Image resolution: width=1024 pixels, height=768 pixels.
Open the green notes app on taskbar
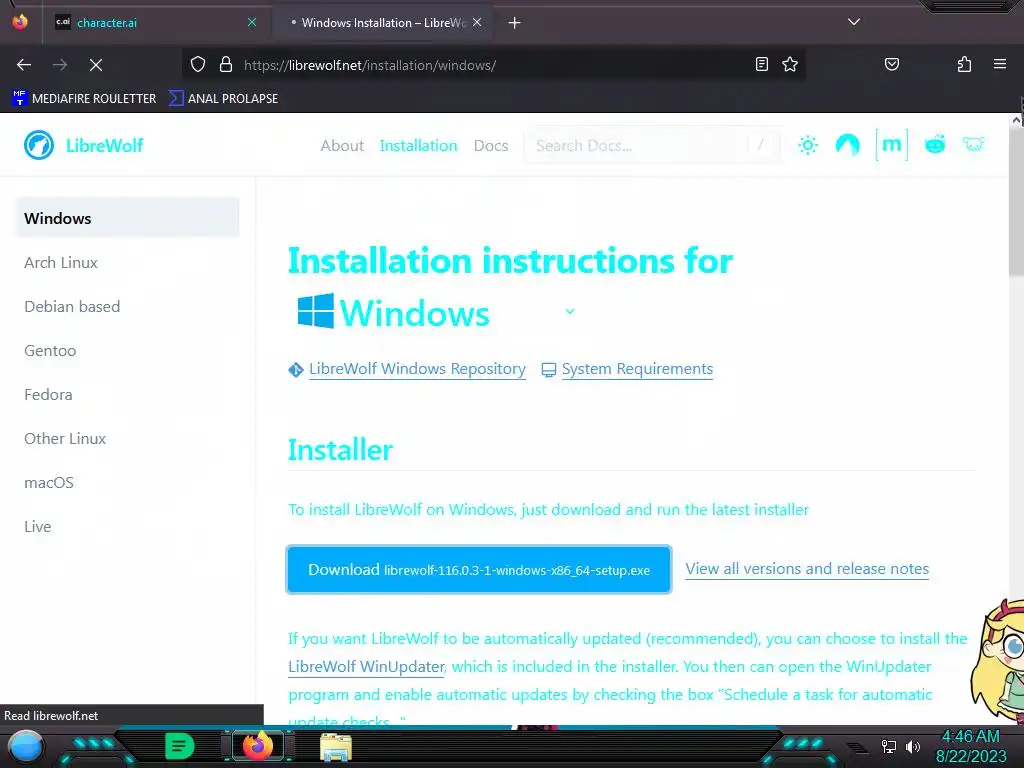[180, 746]
